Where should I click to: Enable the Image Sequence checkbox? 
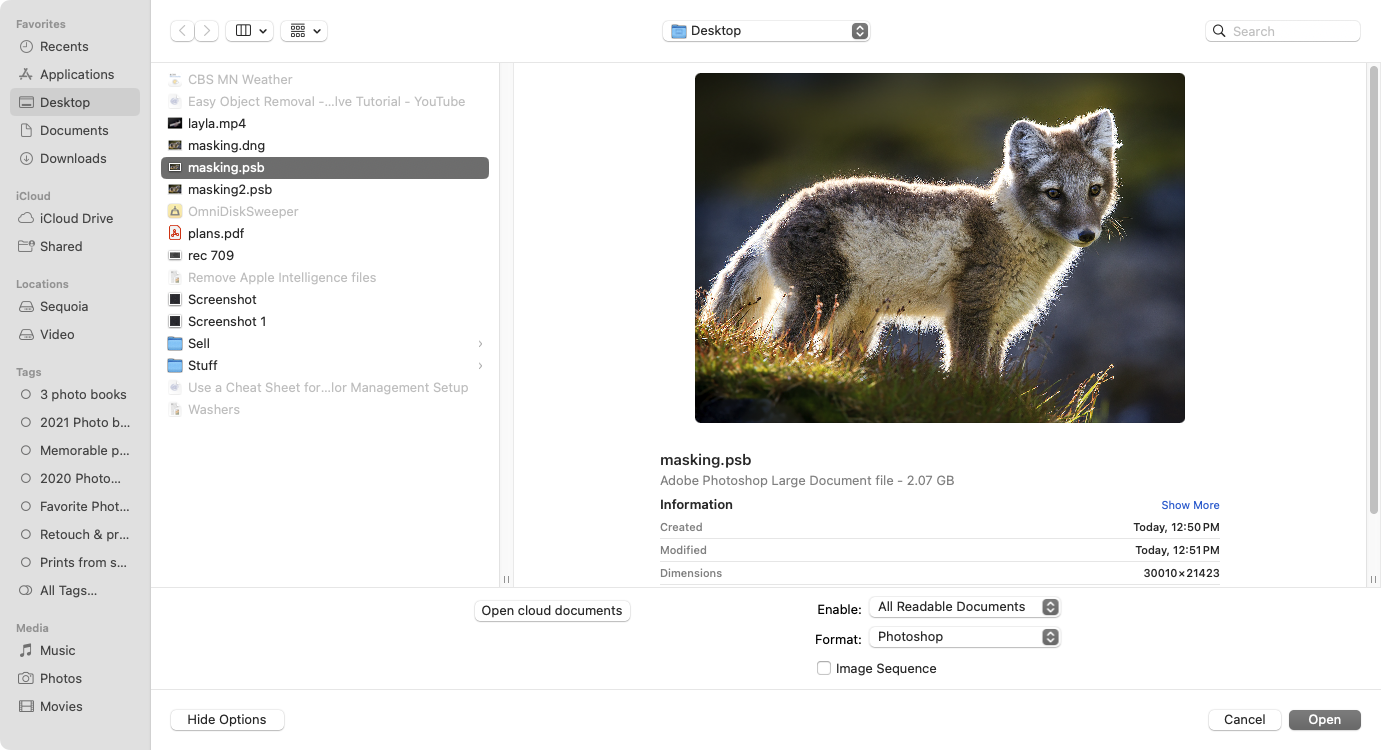coord(823,668)
